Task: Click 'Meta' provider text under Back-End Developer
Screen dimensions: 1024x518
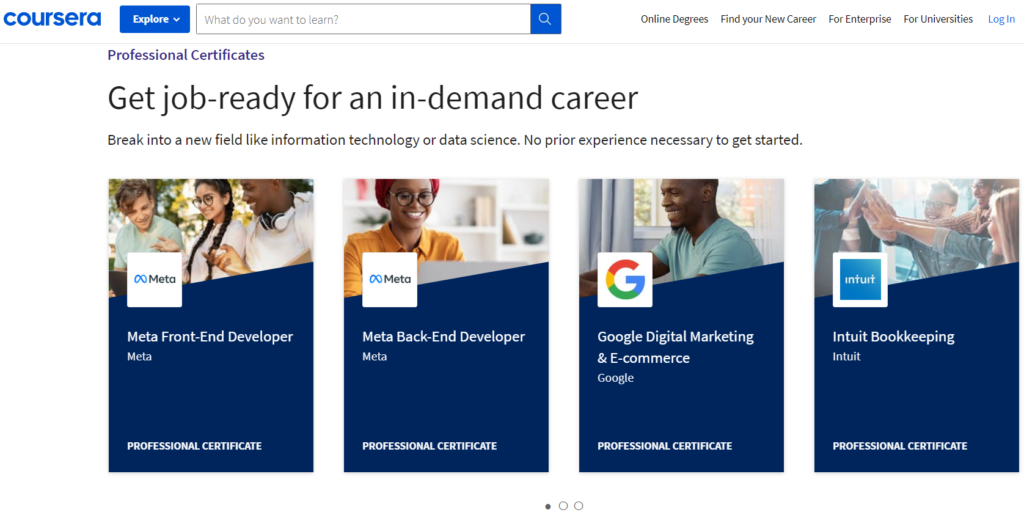Action: point(374,357)
